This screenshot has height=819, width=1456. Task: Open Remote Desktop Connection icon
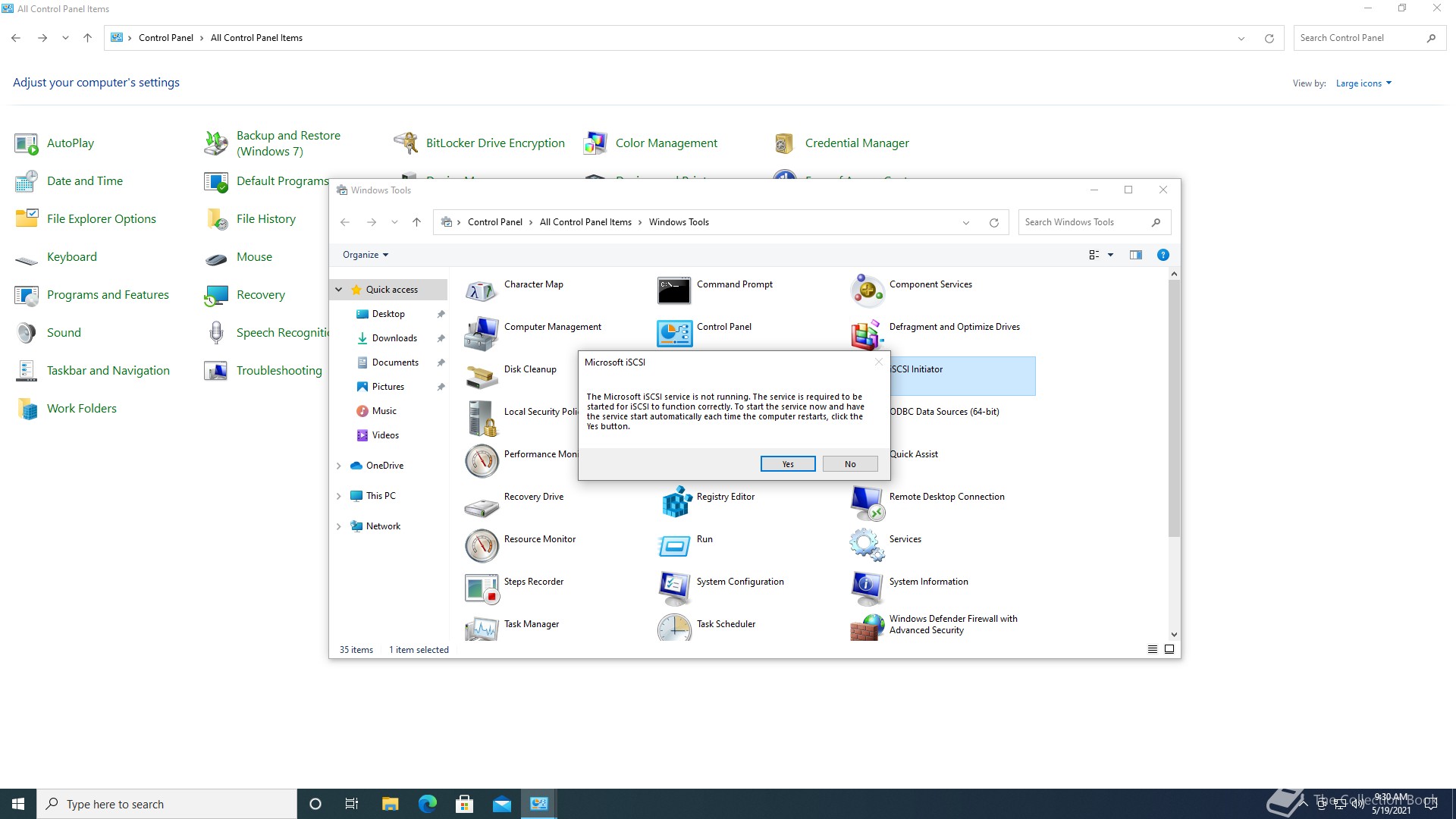[x=867, y=503]
